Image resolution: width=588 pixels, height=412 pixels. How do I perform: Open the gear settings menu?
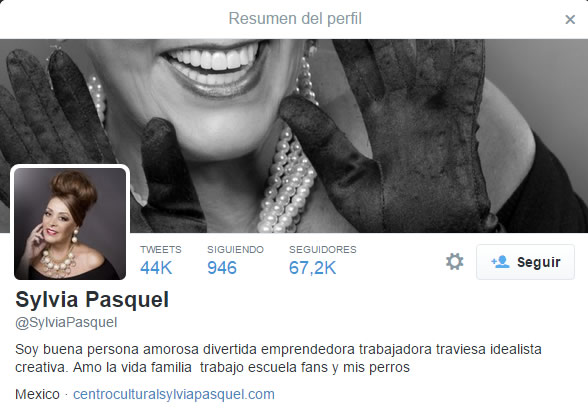point(454,261)
